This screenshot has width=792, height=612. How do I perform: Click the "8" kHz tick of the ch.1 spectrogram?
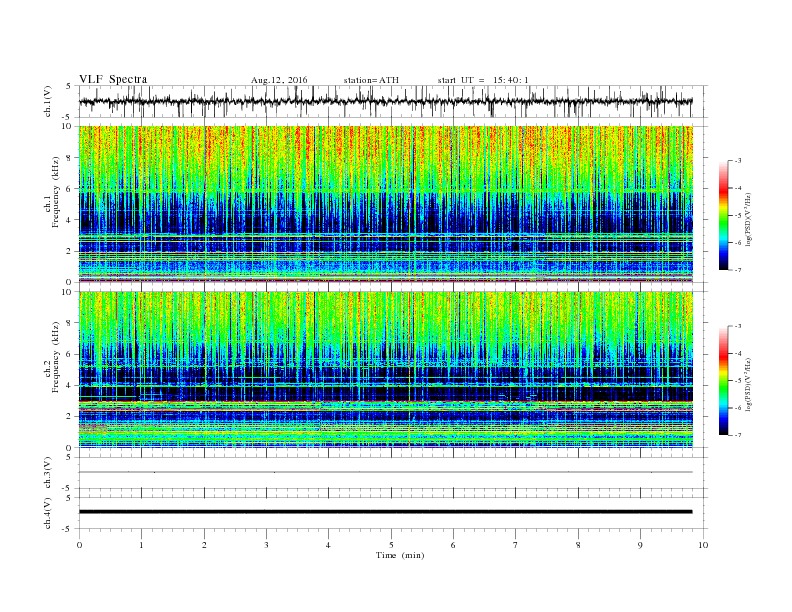[x=69, y=158]
